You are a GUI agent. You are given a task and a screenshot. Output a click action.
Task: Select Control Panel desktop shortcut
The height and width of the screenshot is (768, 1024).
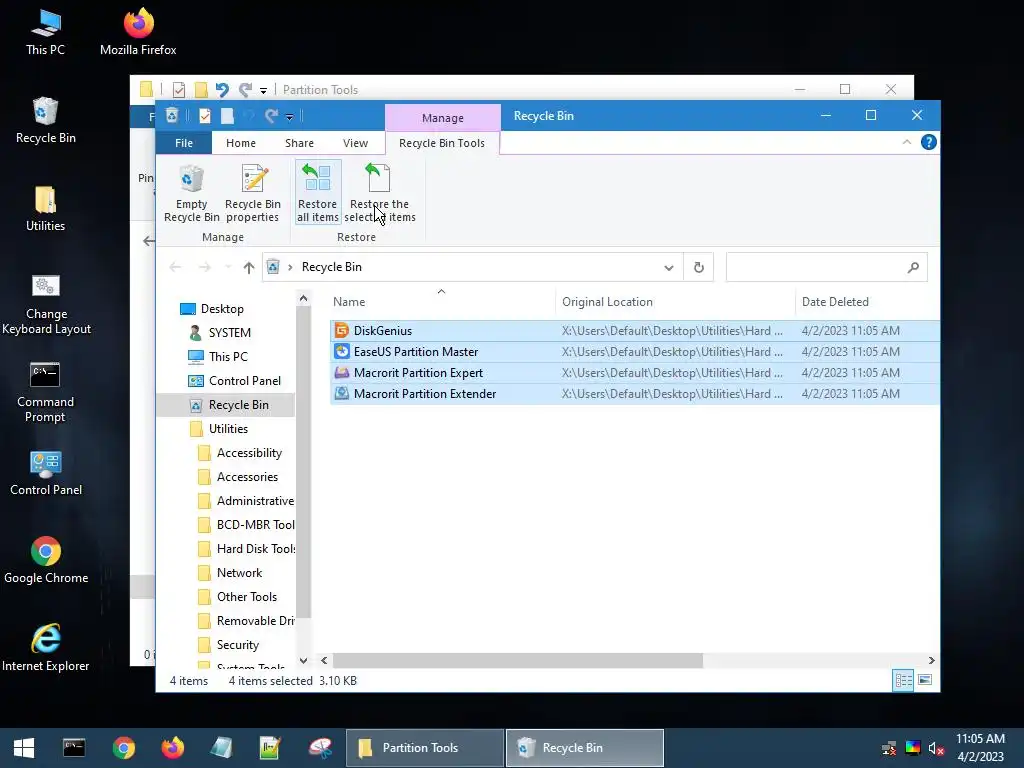pyautogui.click(x=45, y=473)
